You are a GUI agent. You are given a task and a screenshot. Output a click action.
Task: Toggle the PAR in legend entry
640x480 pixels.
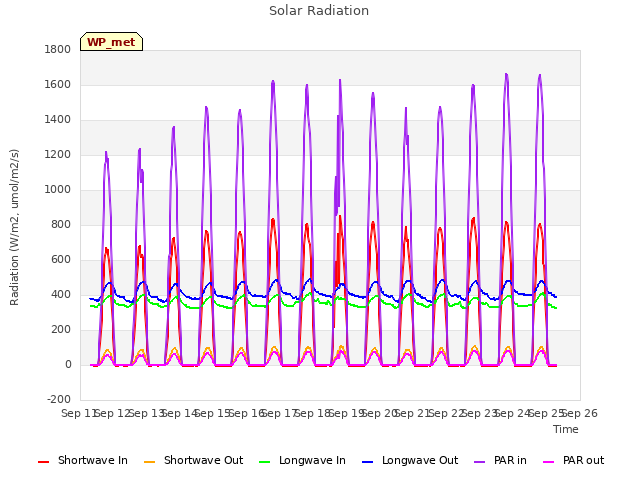[x=500, y=460]
